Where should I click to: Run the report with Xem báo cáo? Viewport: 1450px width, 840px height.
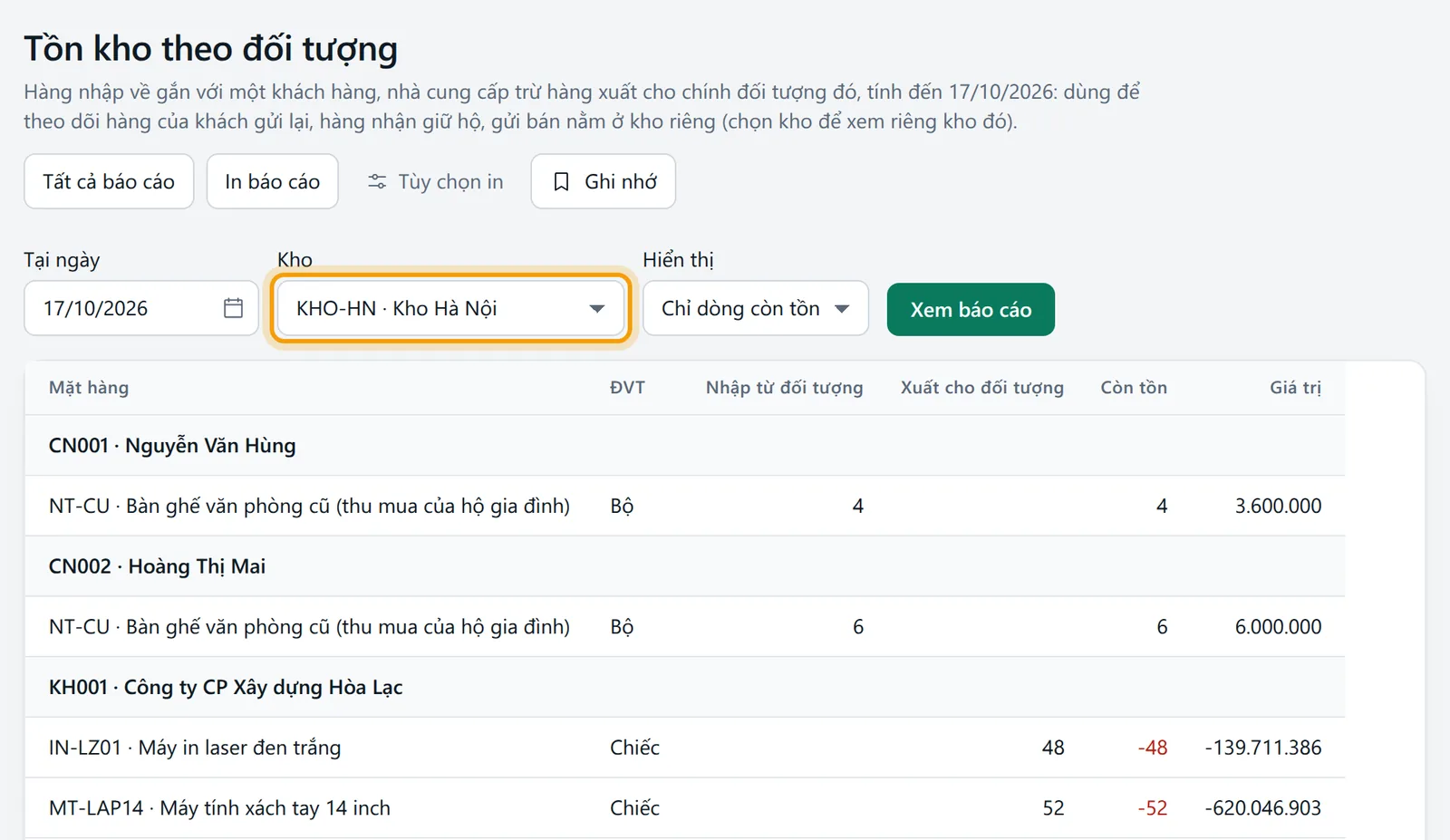[x=971, y=309]
